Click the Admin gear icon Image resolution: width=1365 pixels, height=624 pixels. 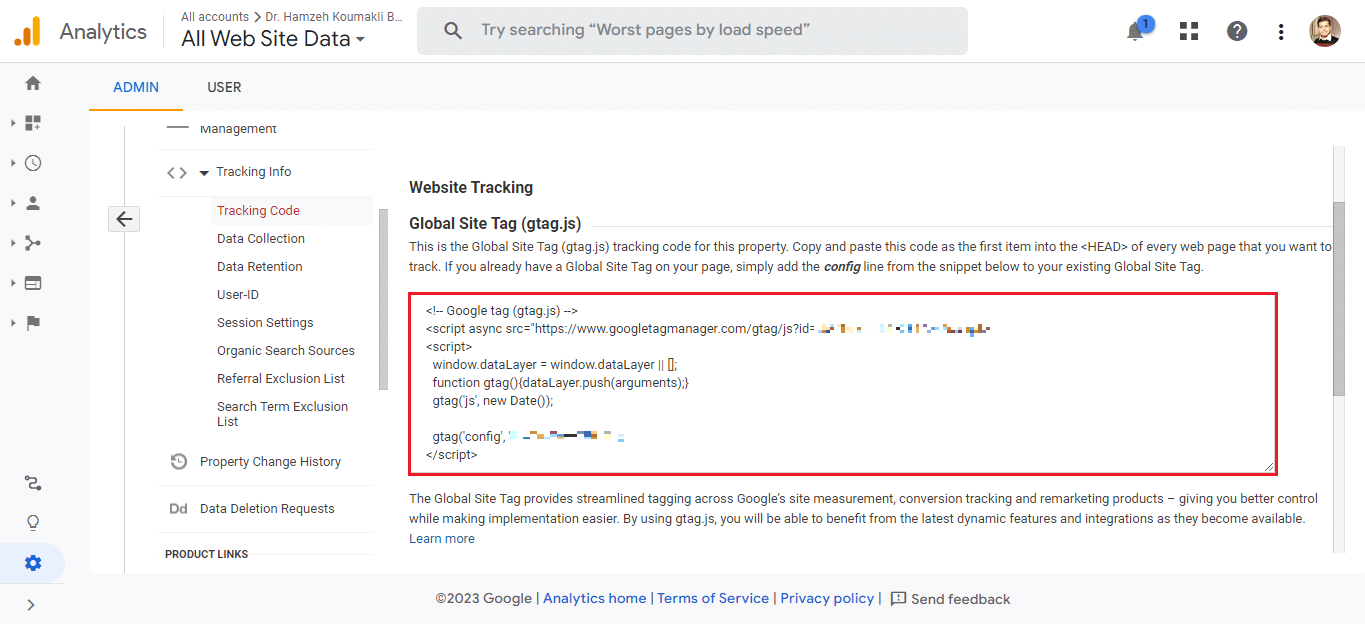(x=33, y=563)
